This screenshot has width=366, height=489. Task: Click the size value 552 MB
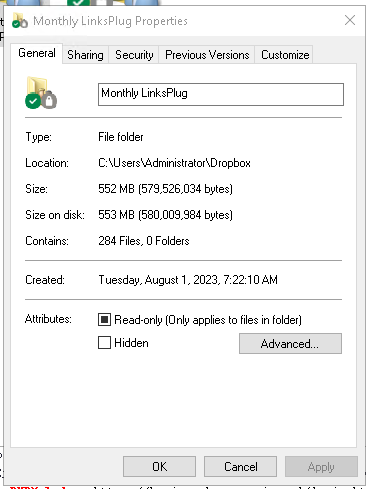click(165, 189)
